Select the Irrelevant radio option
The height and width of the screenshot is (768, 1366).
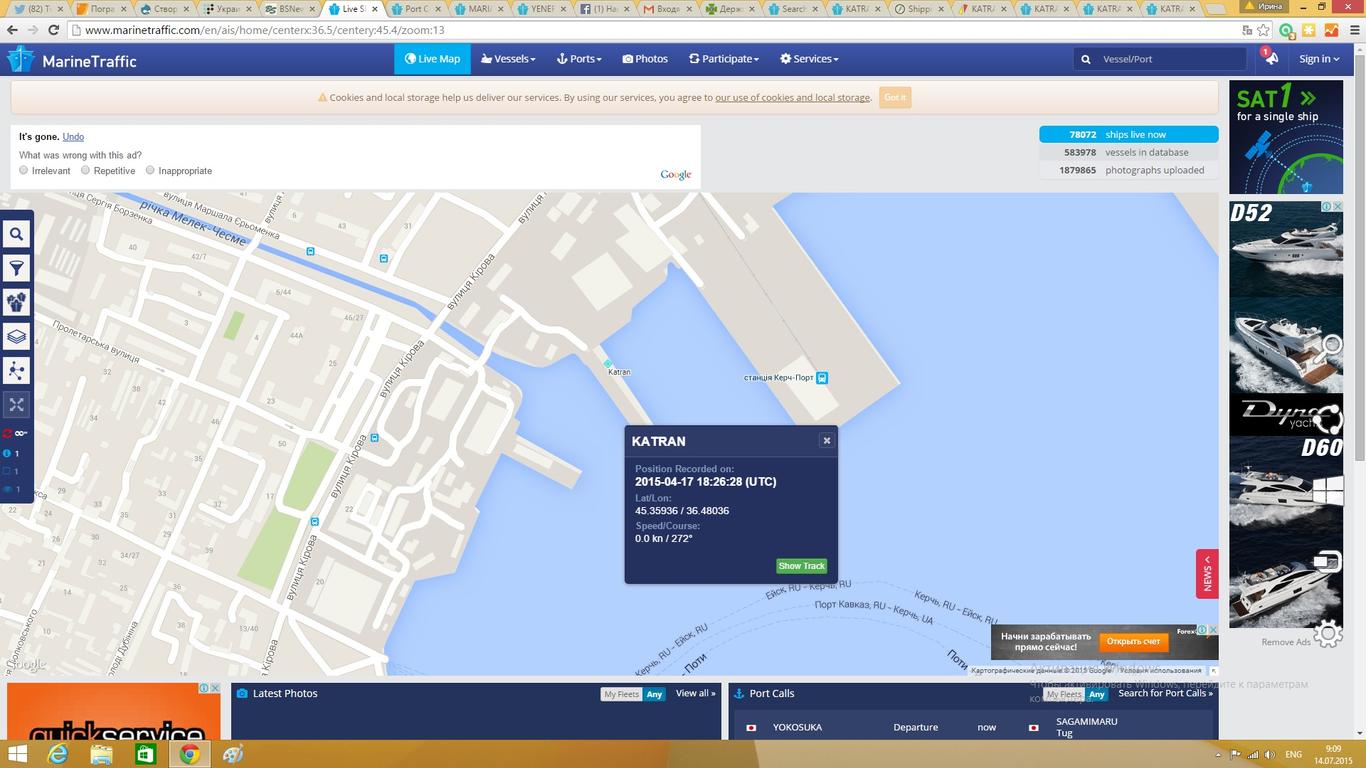point(24,170)
